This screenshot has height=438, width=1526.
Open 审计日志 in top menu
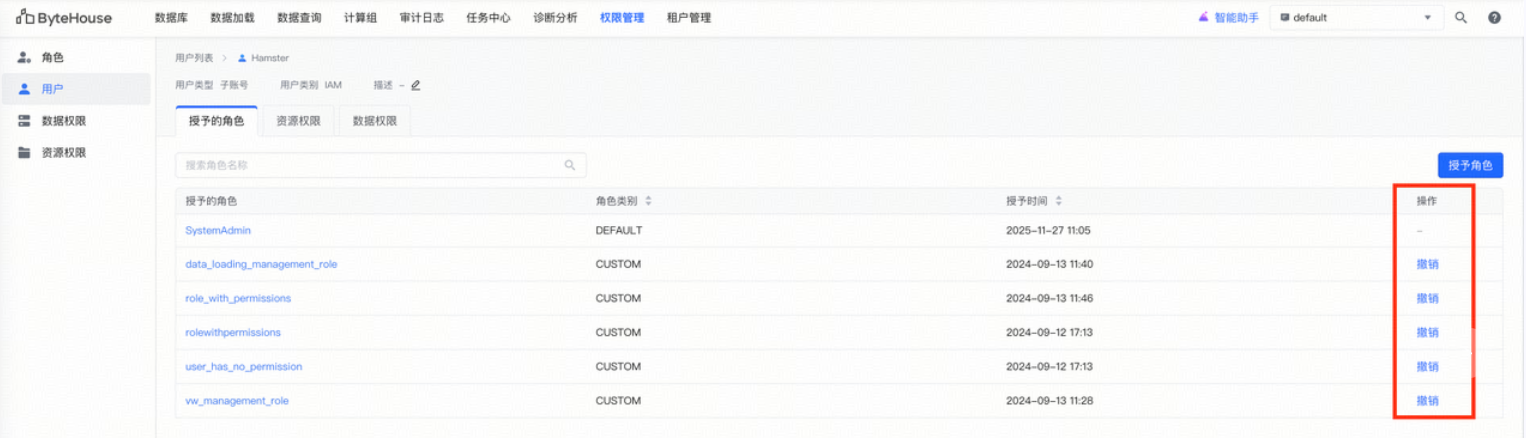[x=421, y=18]
